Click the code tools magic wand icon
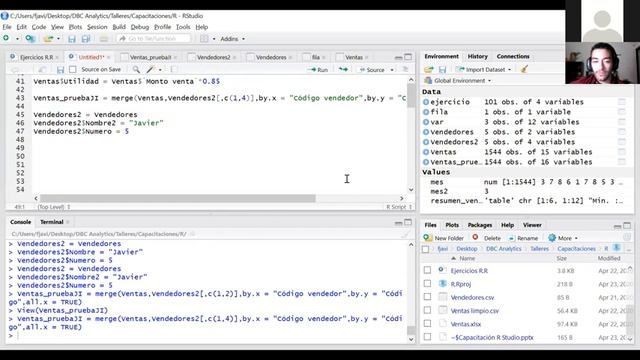640x360 pixels. pos(151,70)
